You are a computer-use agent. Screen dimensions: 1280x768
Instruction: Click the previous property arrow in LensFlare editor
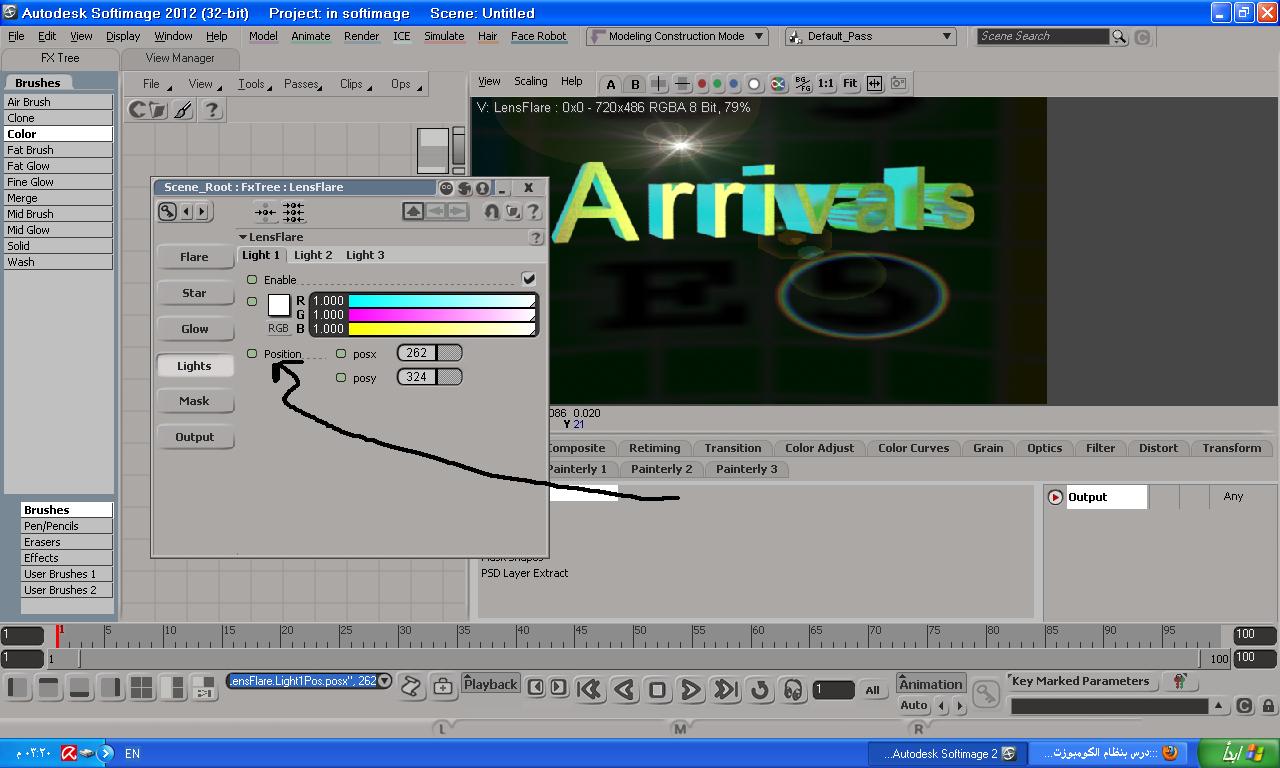tap(186, 211)
